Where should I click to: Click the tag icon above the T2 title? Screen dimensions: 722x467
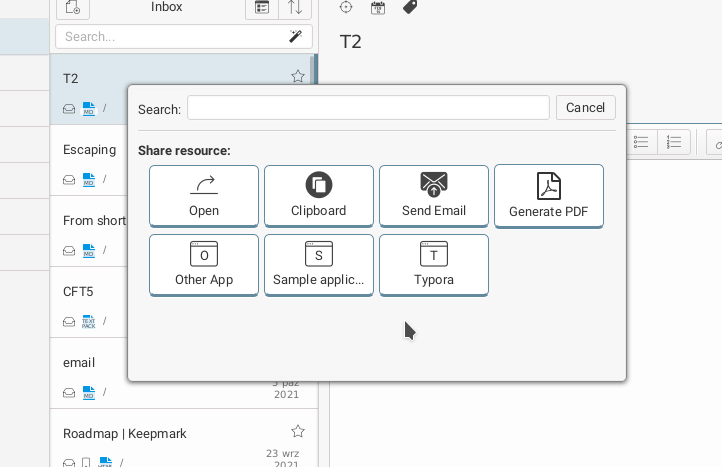point(409,7)
